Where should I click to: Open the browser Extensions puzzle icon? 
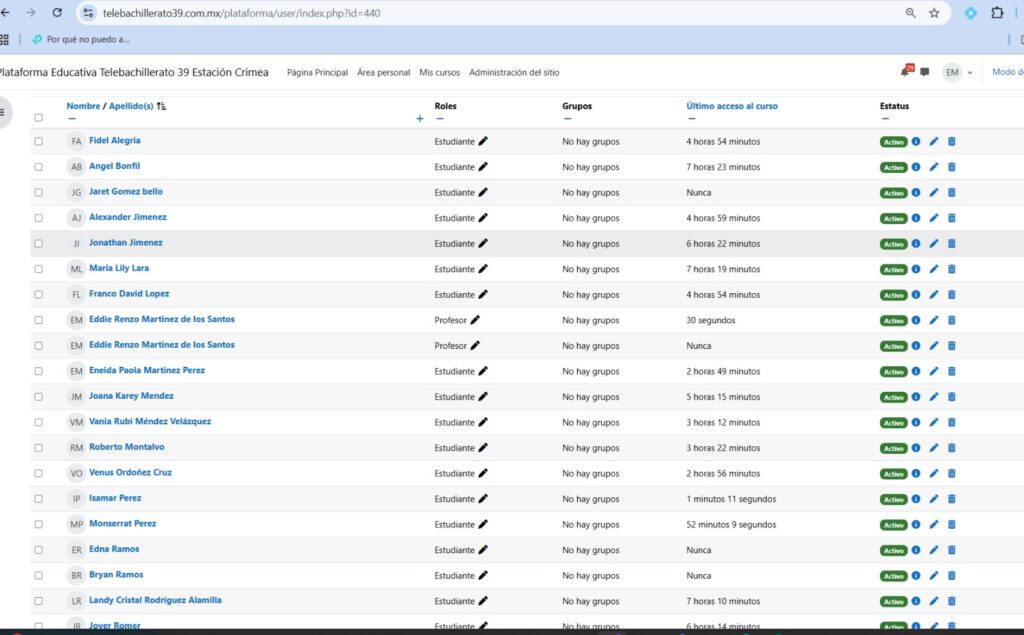pyautogui.click(x=997, y=13)
